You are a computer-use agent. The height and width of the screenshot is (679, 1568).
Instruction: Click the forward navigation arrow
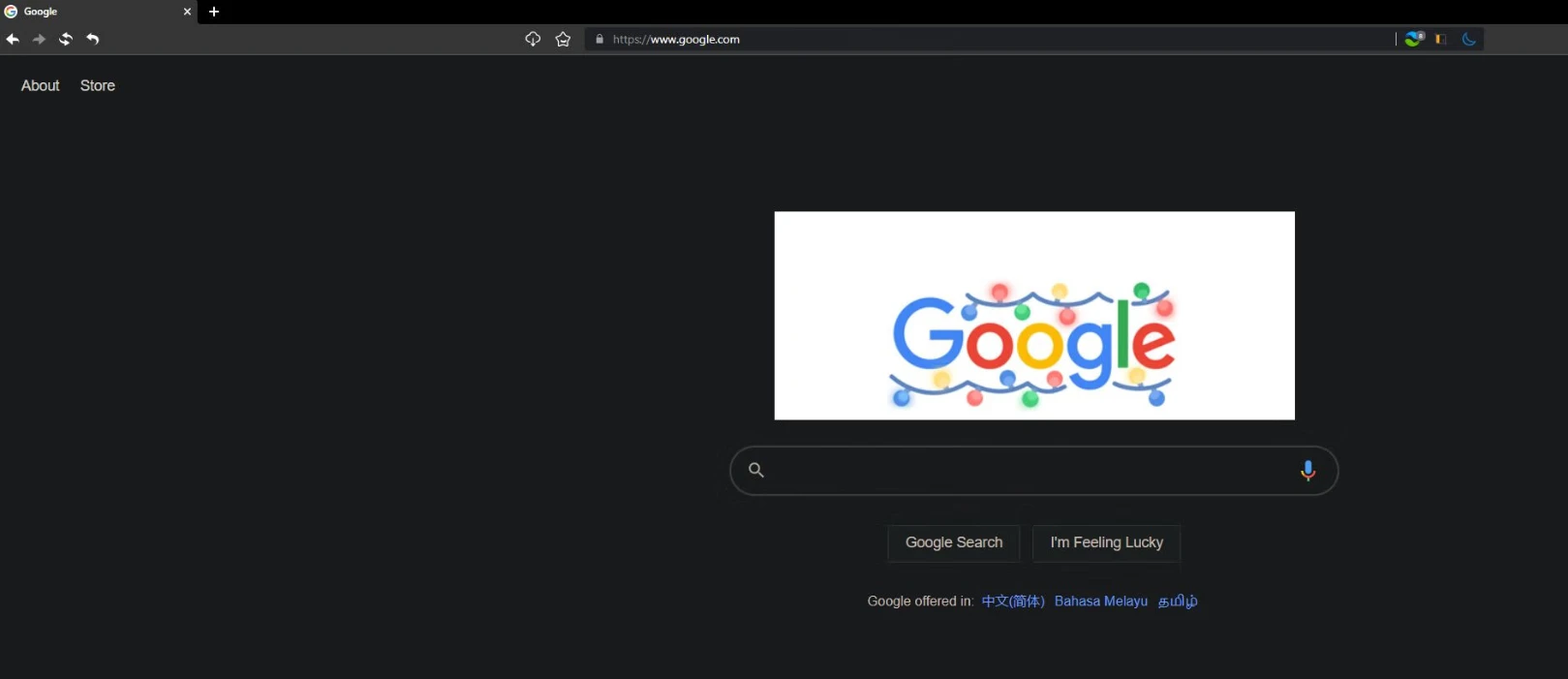click(39, 39)
